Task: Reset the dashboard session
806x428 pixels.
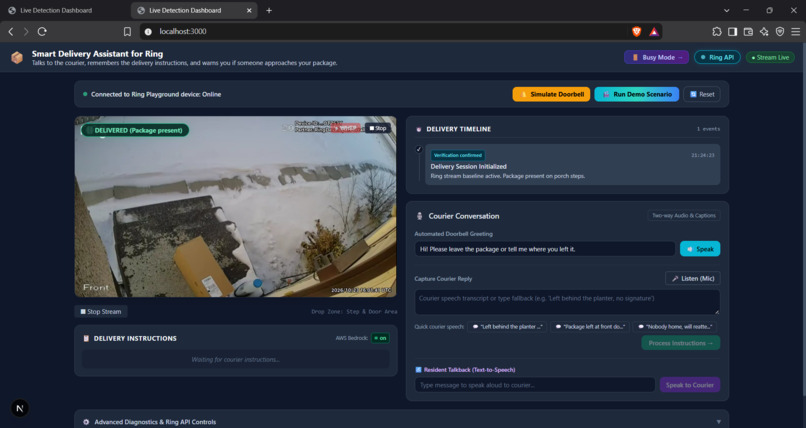Action: click(x=702, y=94)
